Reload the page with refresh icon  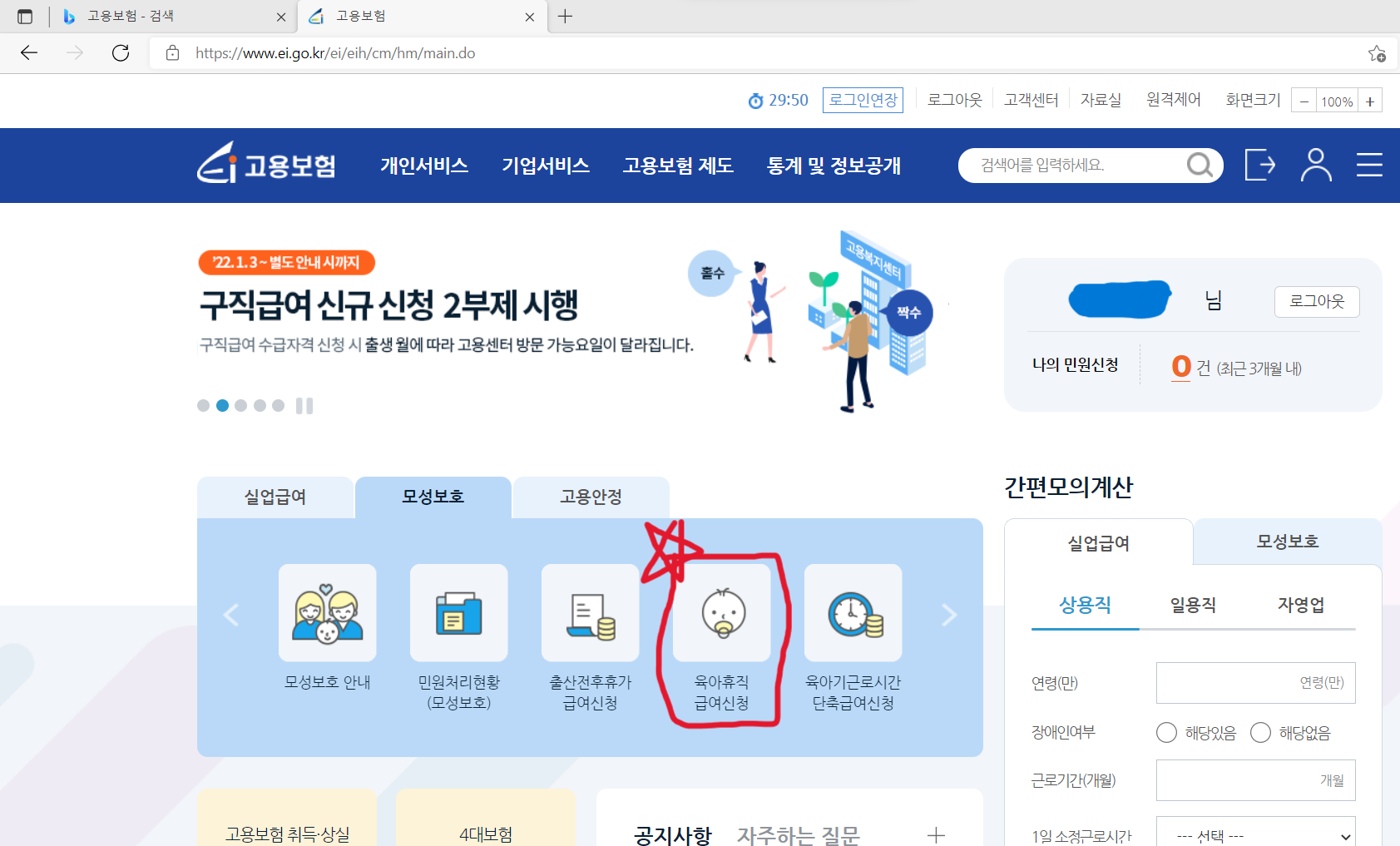(121, 53)
